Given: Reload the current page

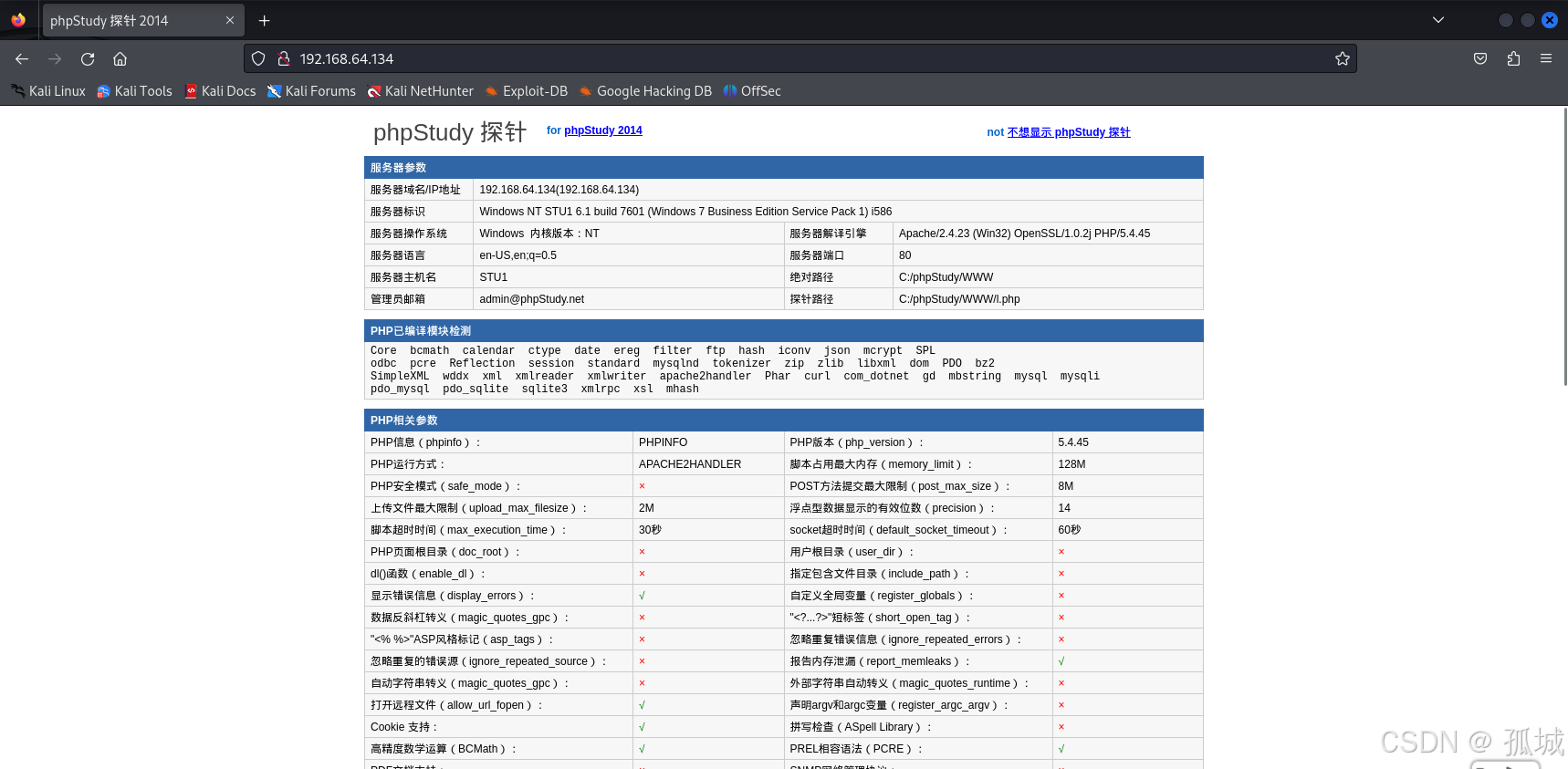Looking at the screenshot, I should pos(88,58).
